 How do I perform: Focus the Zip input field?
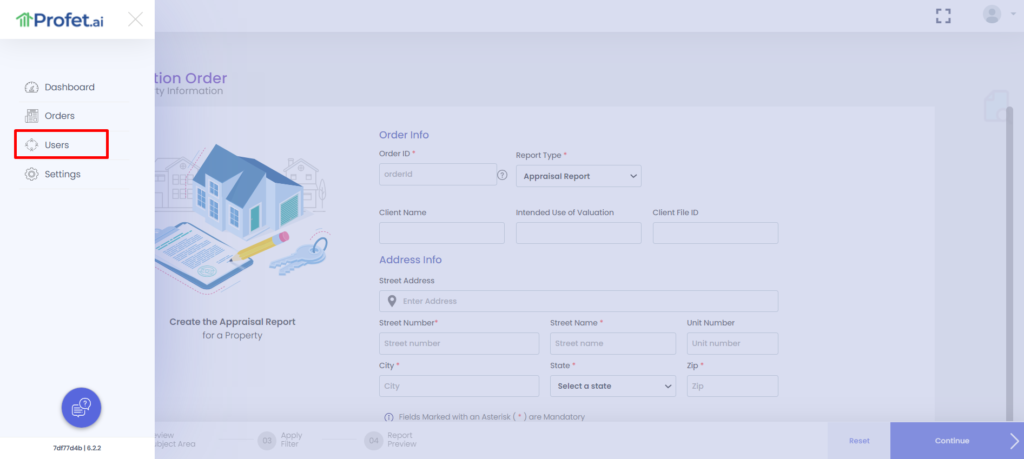[732, 386]
